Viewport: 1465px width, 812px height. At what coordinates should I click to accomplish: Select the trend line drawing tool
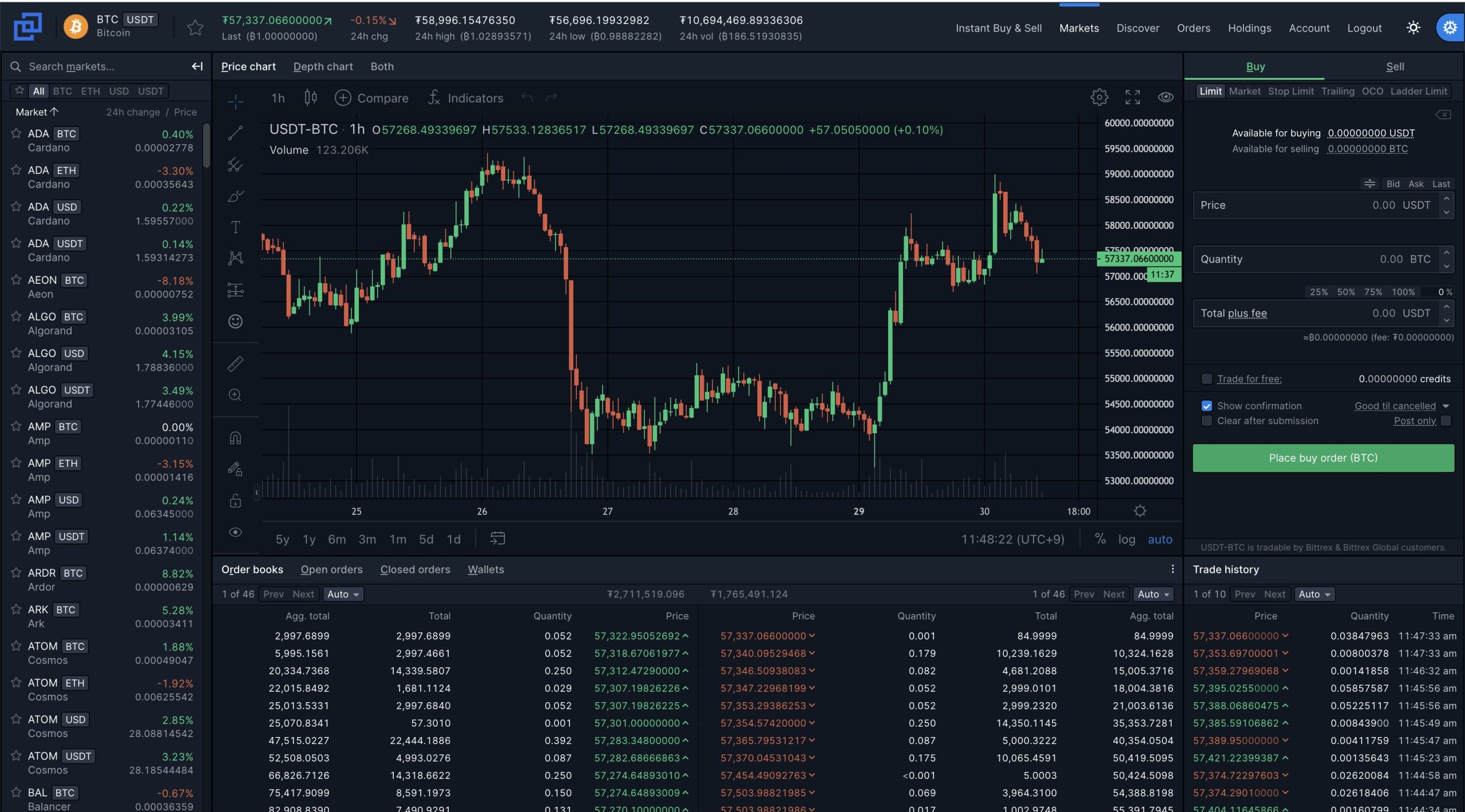click(x=235, y=132)
